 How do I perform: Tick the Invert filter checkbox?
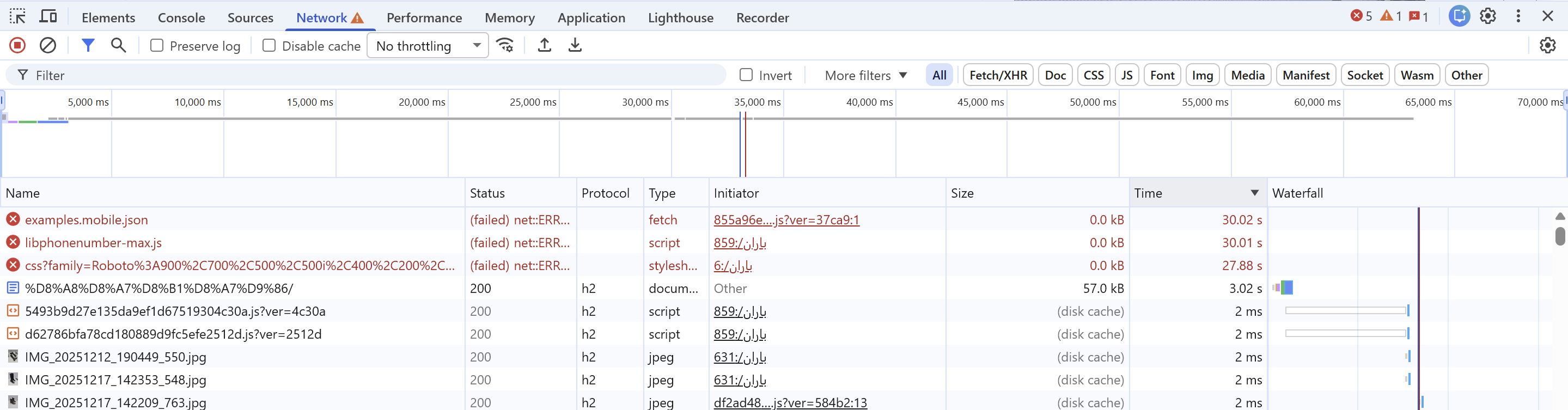746,75
